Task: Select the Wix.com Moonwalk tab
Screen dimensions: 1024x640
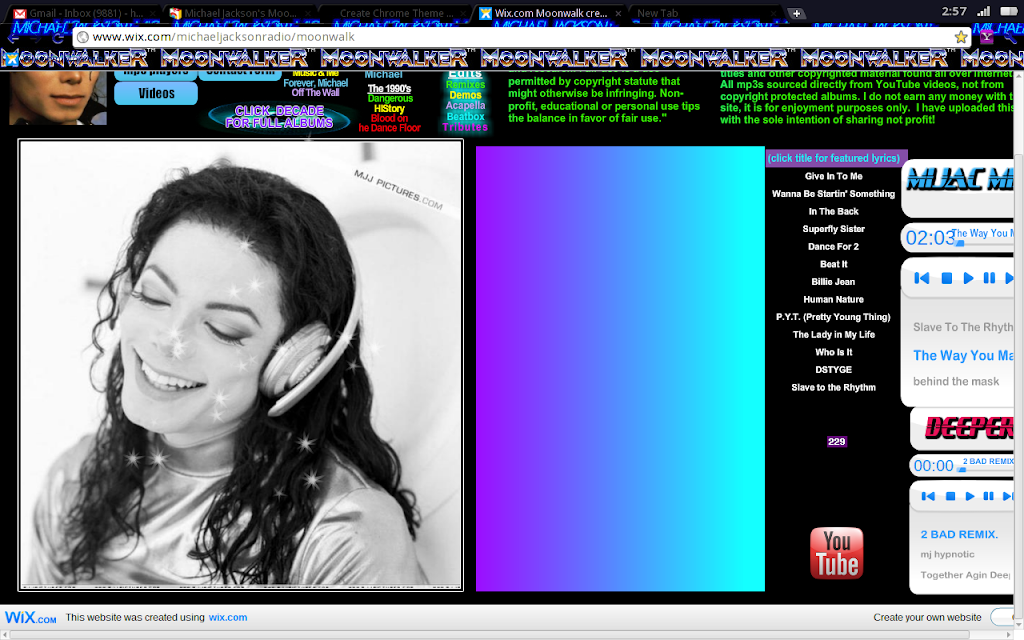Action: (550, 12)
